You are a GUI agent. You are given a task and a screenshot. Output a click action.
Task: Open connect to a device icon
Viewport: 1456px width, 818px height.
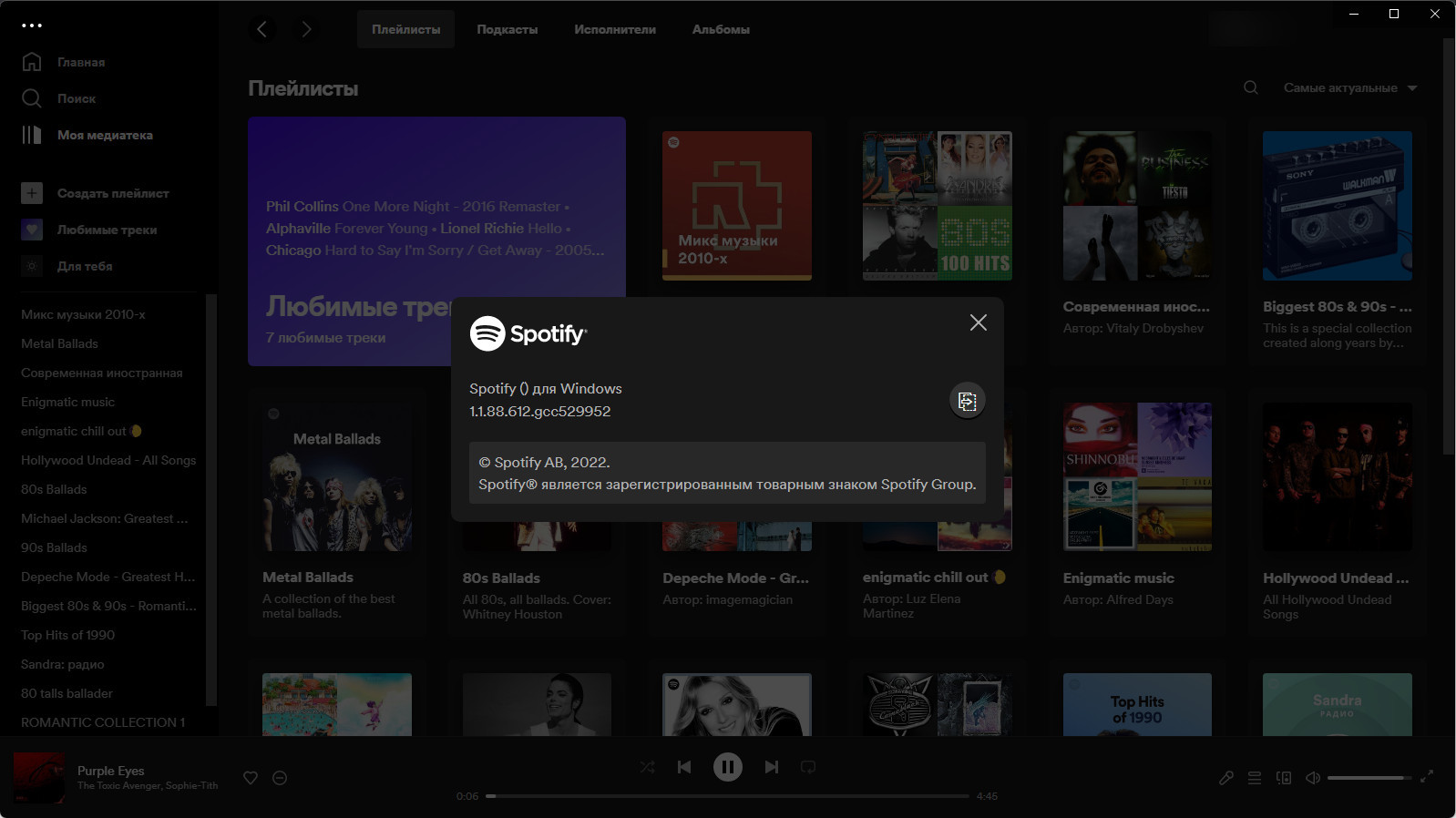[1284, 778]
